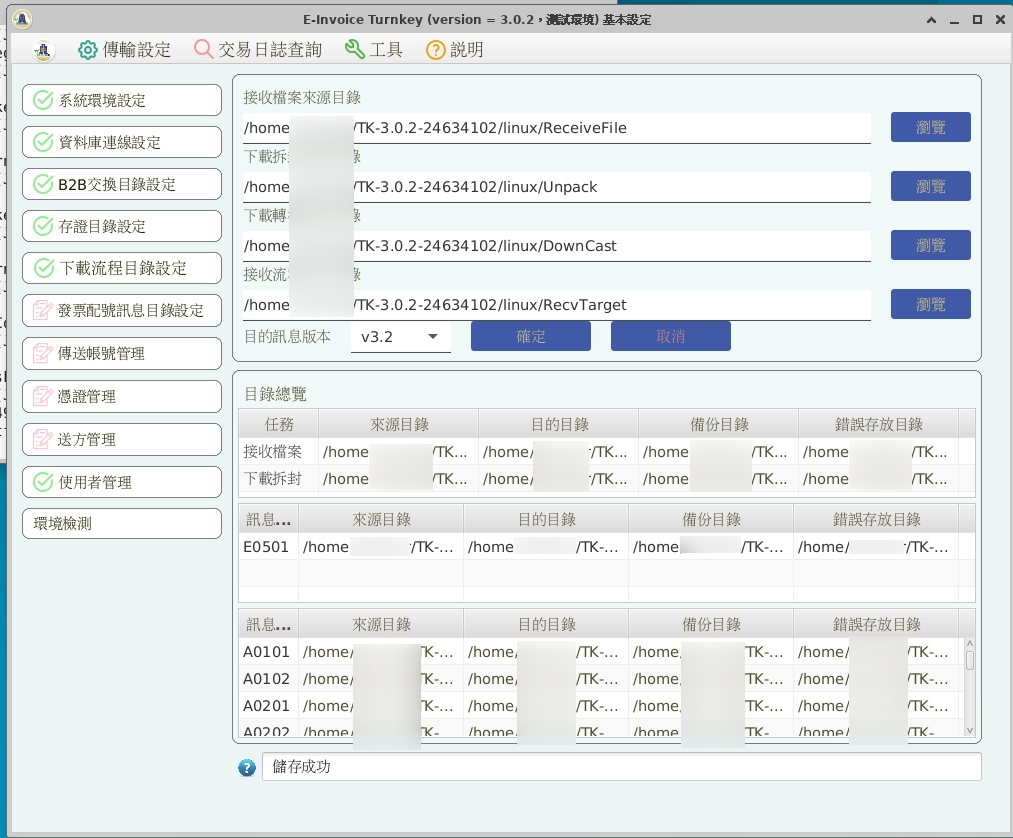The image size is (1013, 838).
Task: Open the 工具 menu
Action: coord(374,50)
